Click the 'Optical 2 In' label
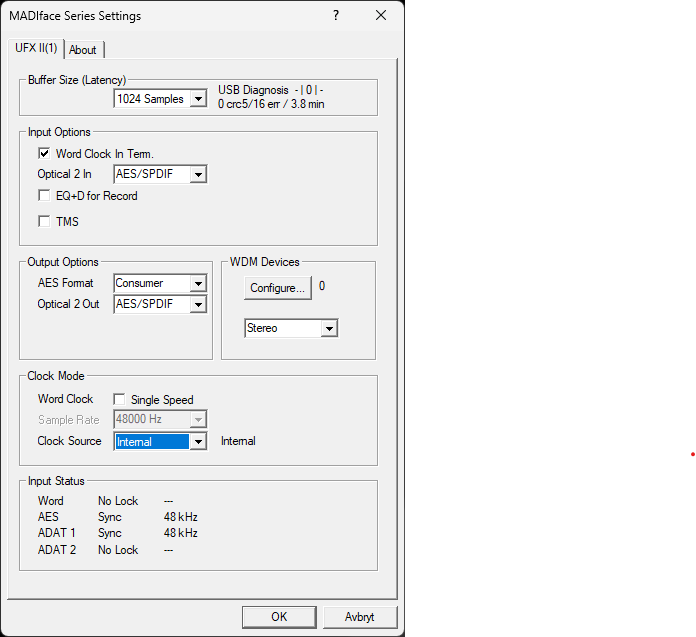The height and width of the screenshot is (637, 696). (x=64, y=174)
